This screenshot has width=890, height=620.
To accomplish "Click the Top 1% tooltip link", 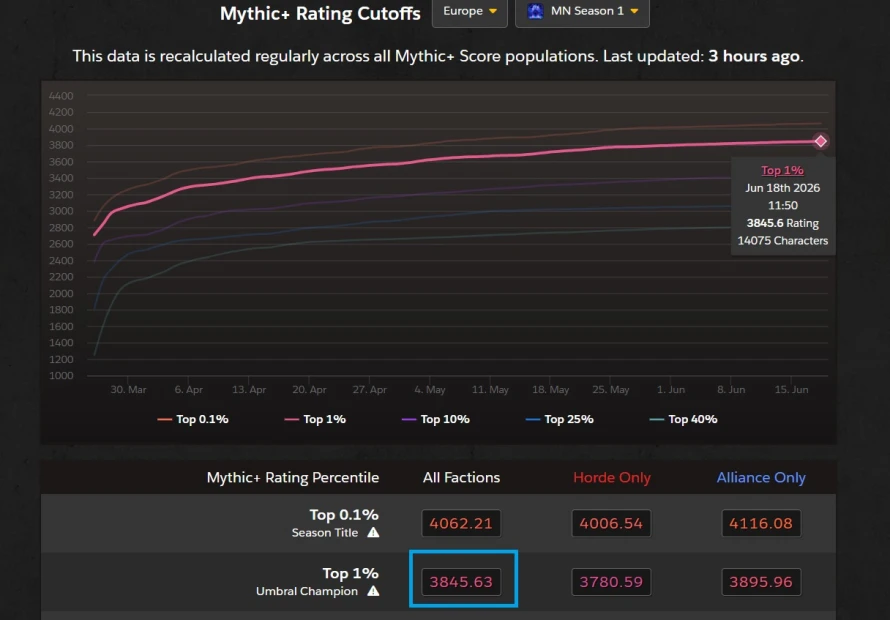I will pyautogui.click(x=782, y=170).
